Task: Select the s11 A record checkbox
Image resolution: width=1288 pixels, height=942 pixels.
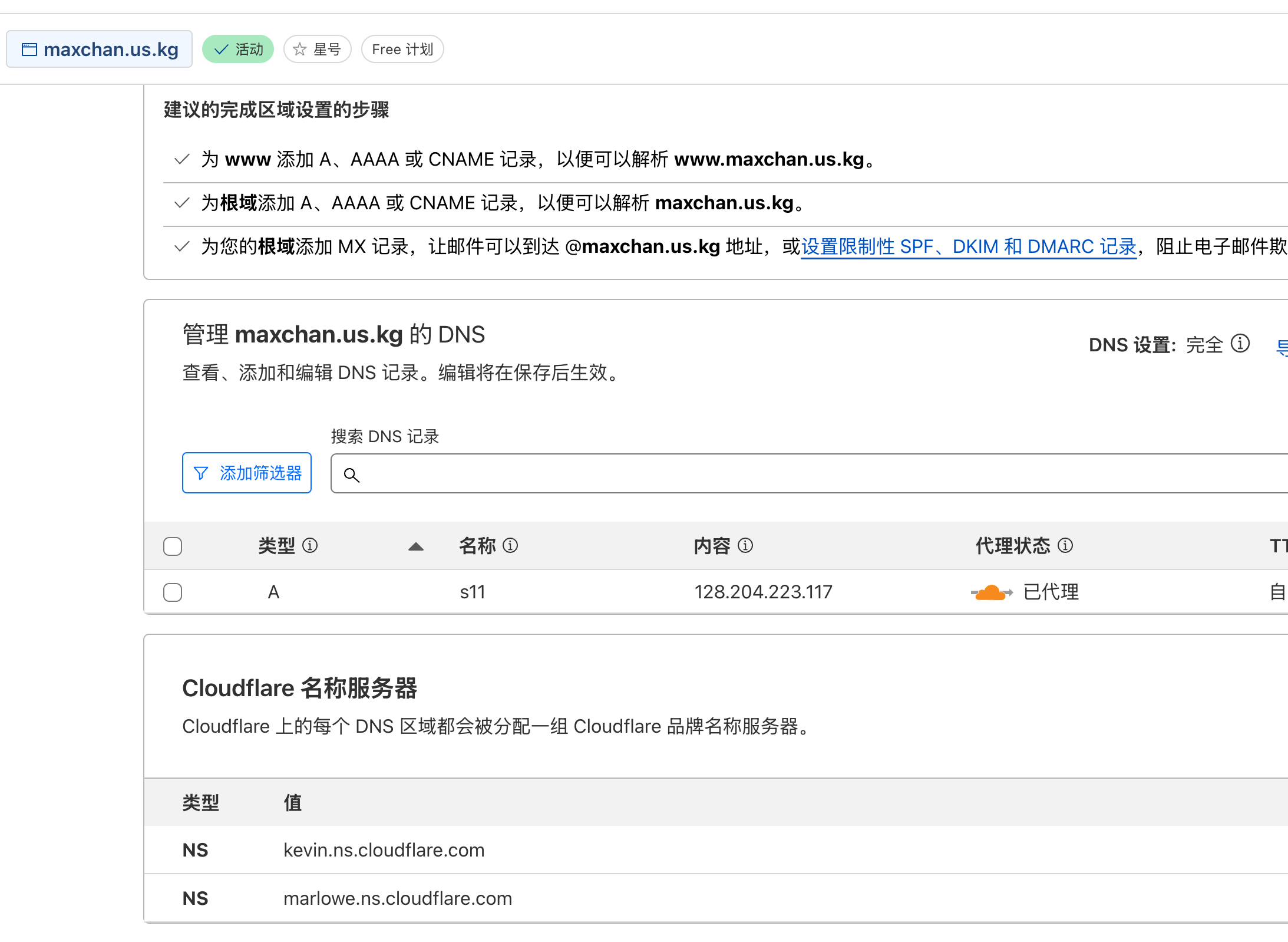Action: (x=173, y=592)
